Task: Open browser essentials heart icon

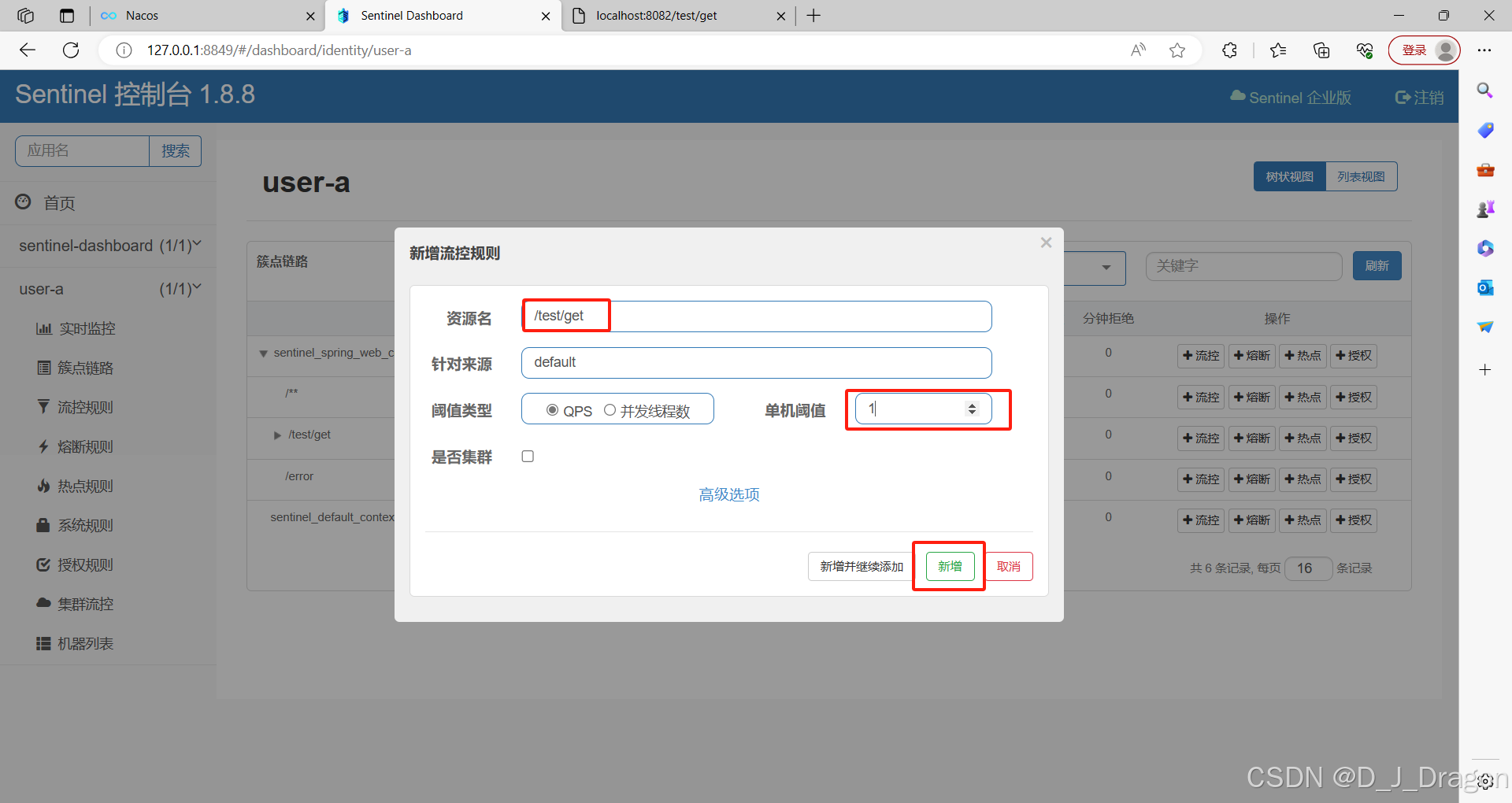Action: click(1365, 50)
